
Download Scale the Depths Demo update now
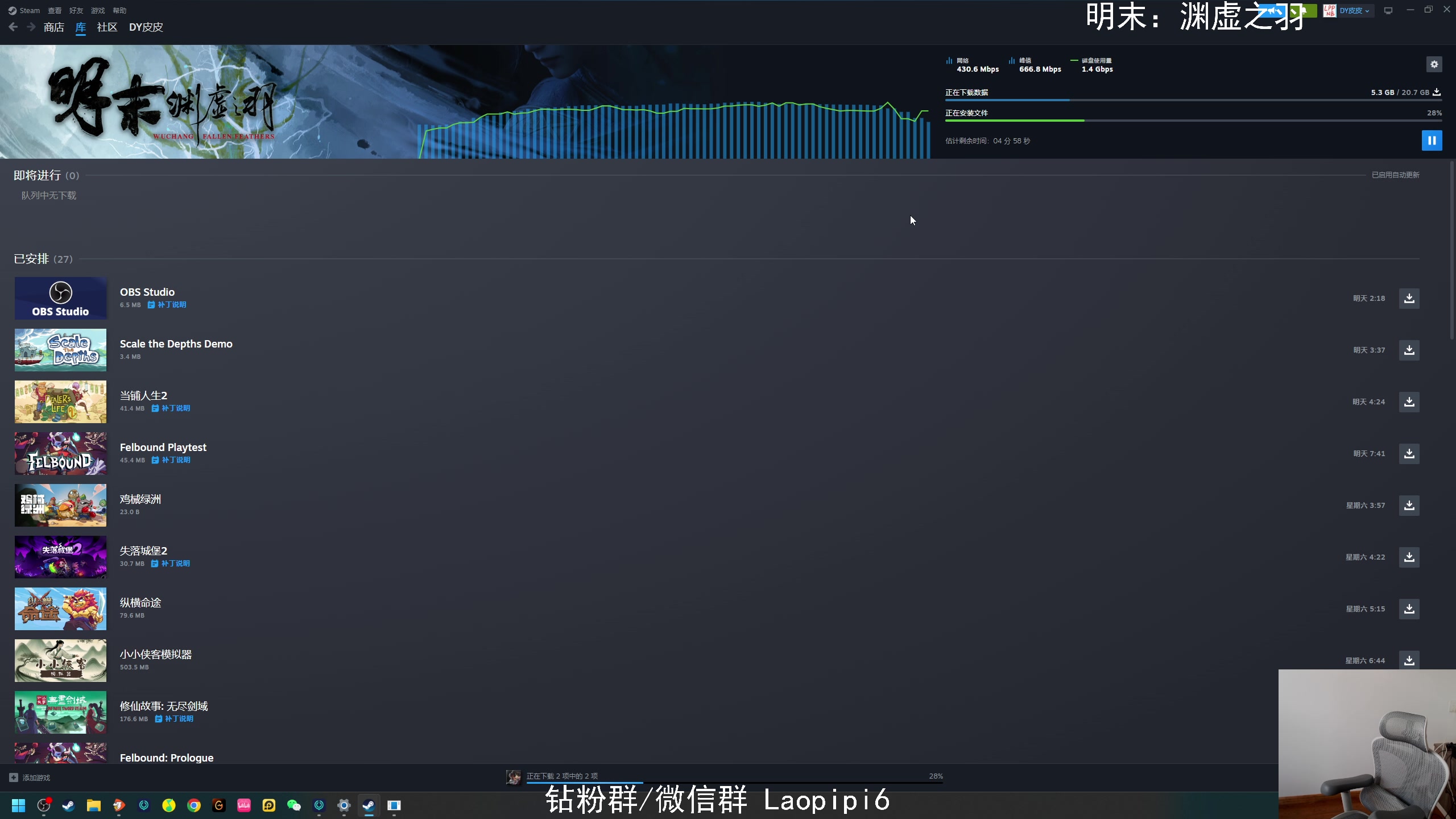click(x=1409, y=350)
